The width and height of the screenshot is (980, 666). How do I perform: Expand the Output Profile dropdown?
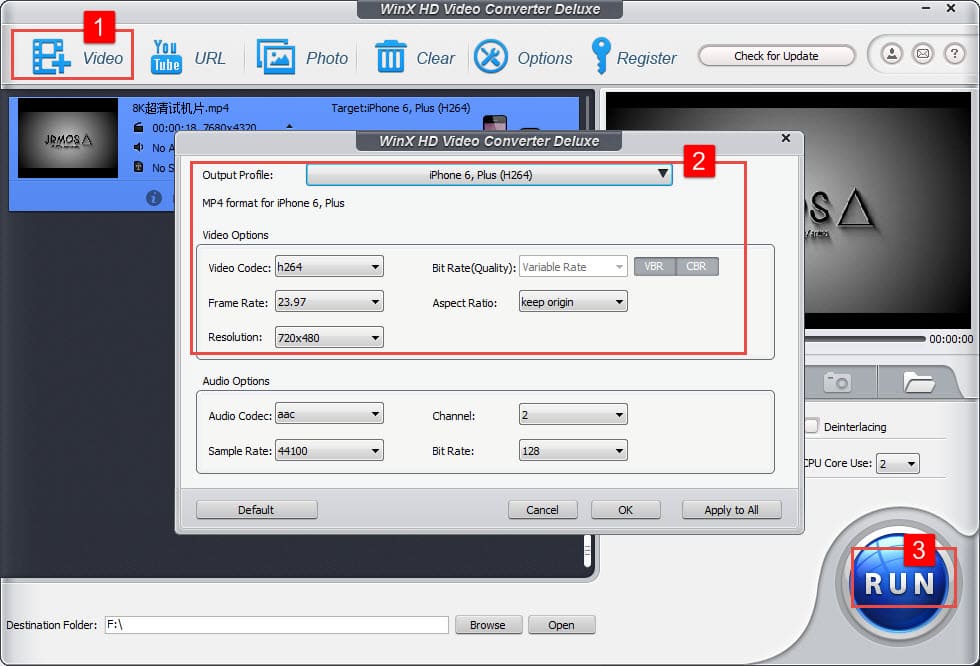(489, 175)
